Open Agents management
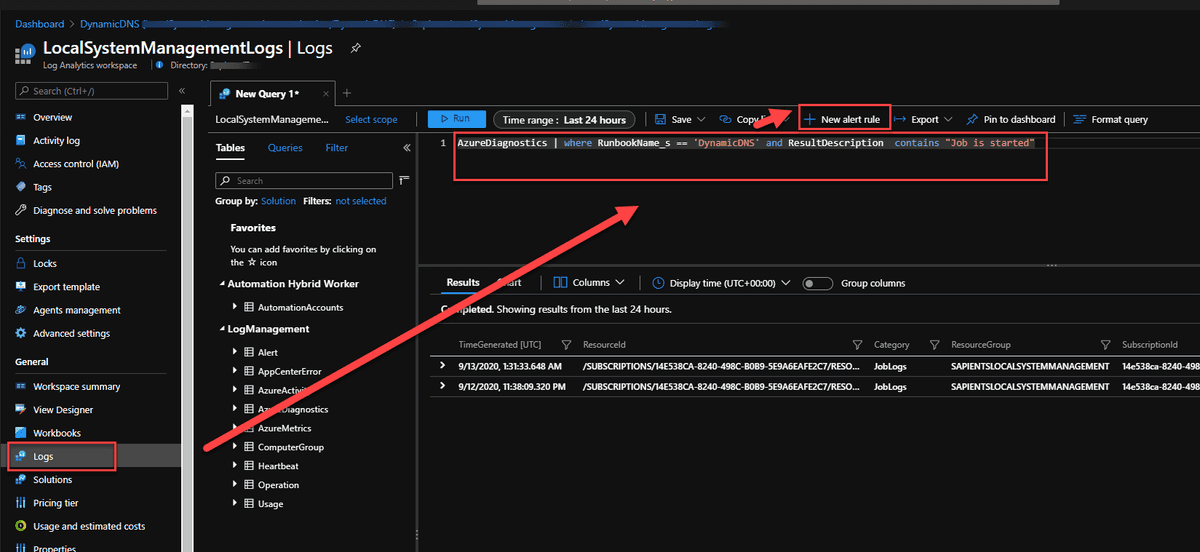This screenshot has height=552, width=1200. click(x=76, y=310)
